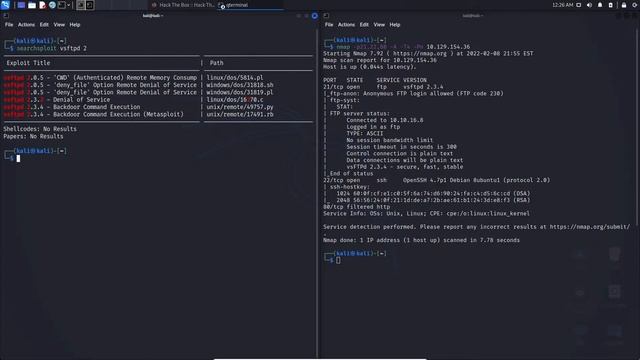Click the 'Exploit Title' column header
The height and width of the screenshot is (360, 640).
click(x=29, y=63)
